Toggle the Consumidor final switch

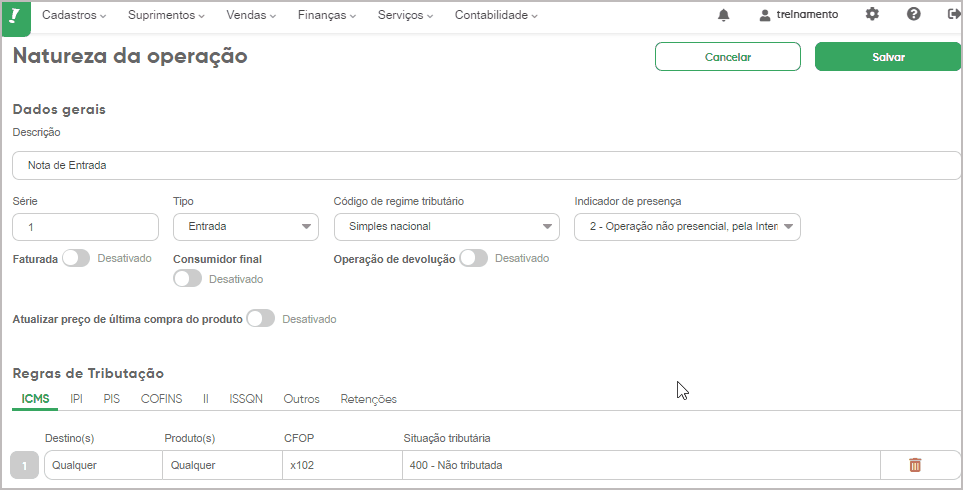pyautogui.click(x=187, y=279)
